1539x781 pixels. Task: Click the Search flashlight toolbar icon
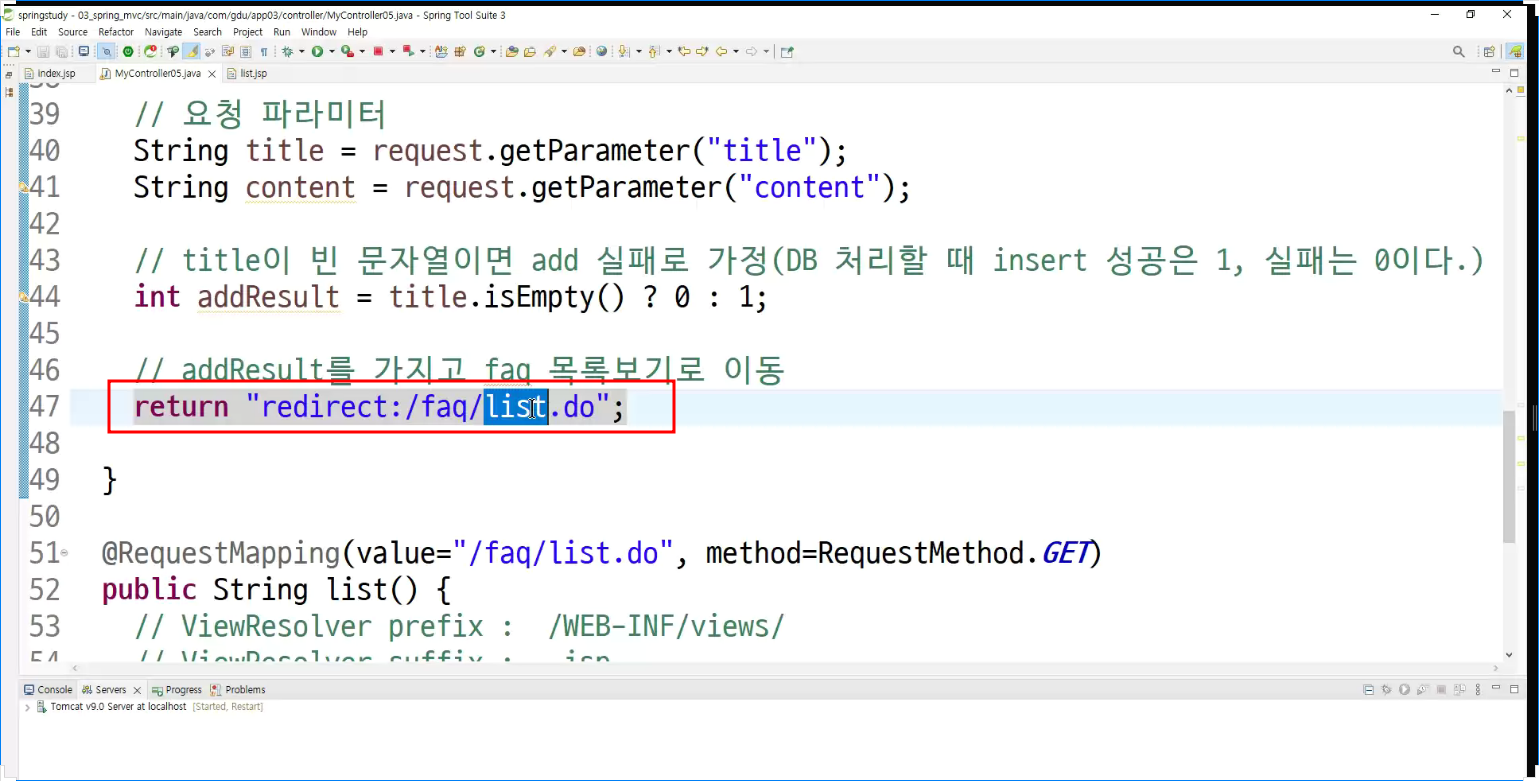click(x=550, y=51)
